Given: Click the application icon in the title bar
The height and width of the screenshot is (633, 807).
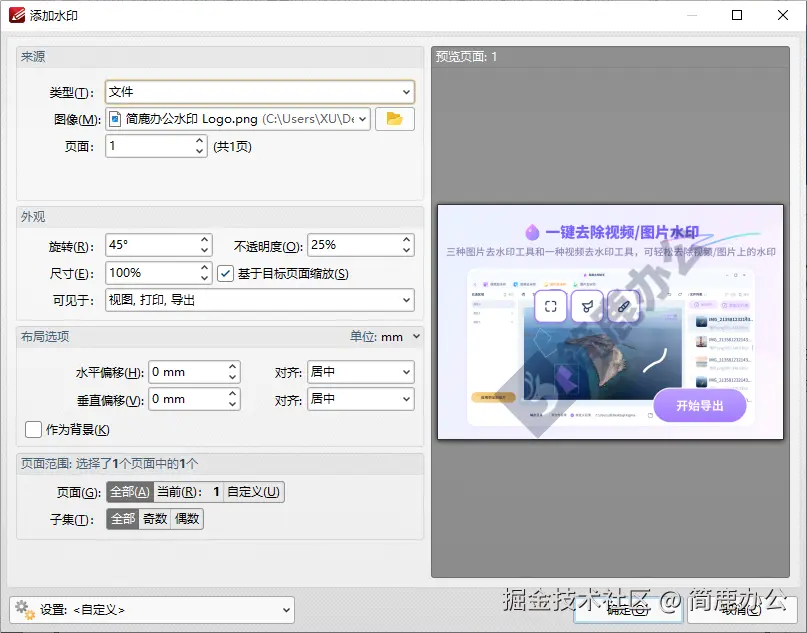Looking at the screenshot, I should click(x=17, y=14).
